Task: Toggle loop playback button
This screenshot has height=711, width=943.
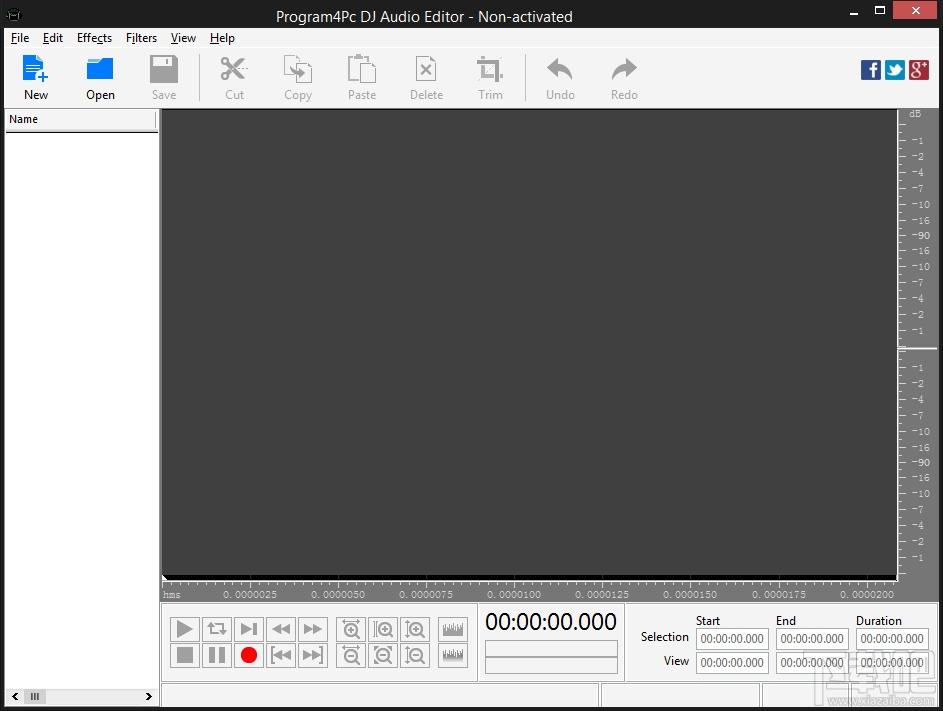Action: tap(217, 629)
